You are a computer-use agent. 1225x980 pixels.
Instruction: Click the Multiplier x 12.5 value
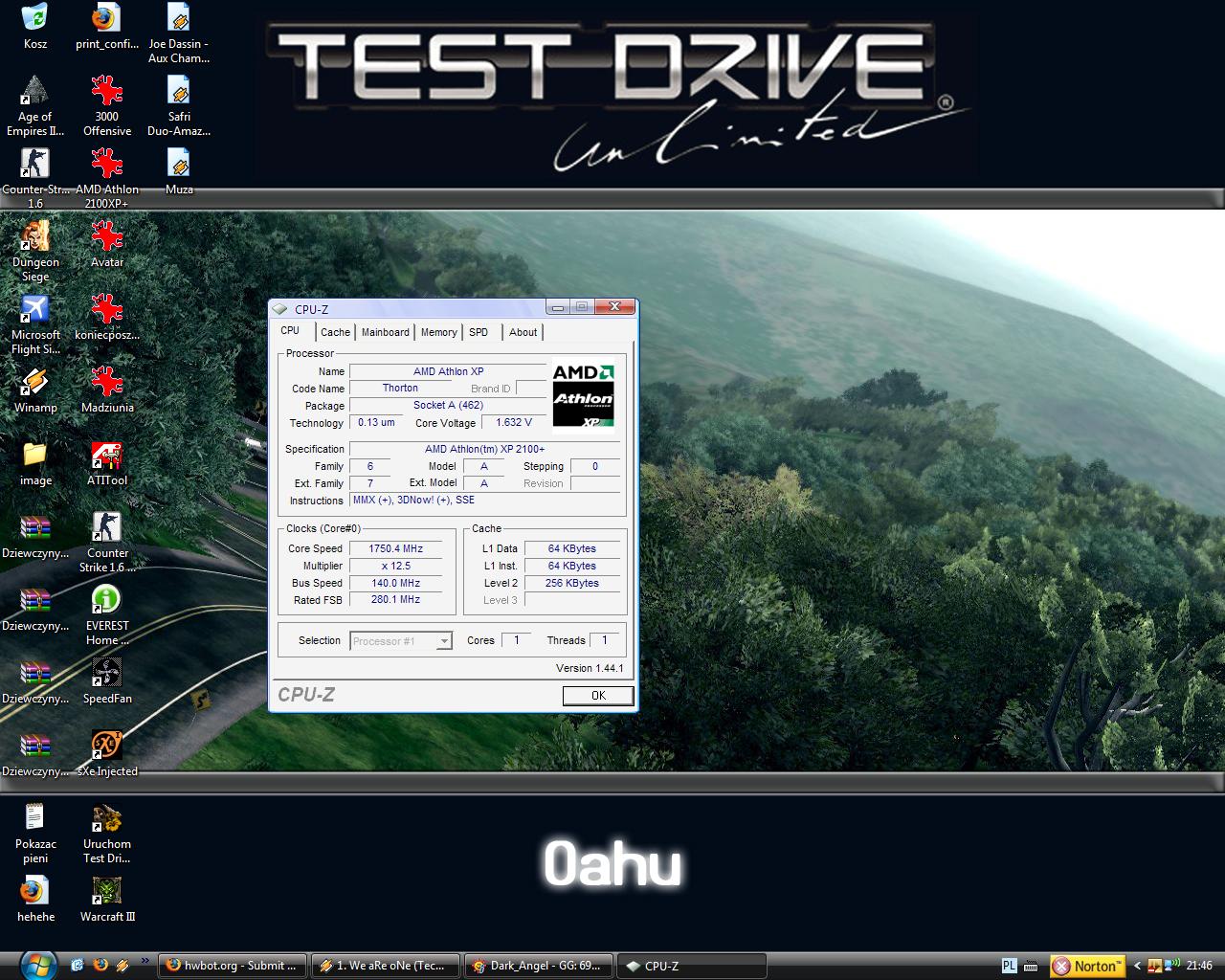point(395,566)
